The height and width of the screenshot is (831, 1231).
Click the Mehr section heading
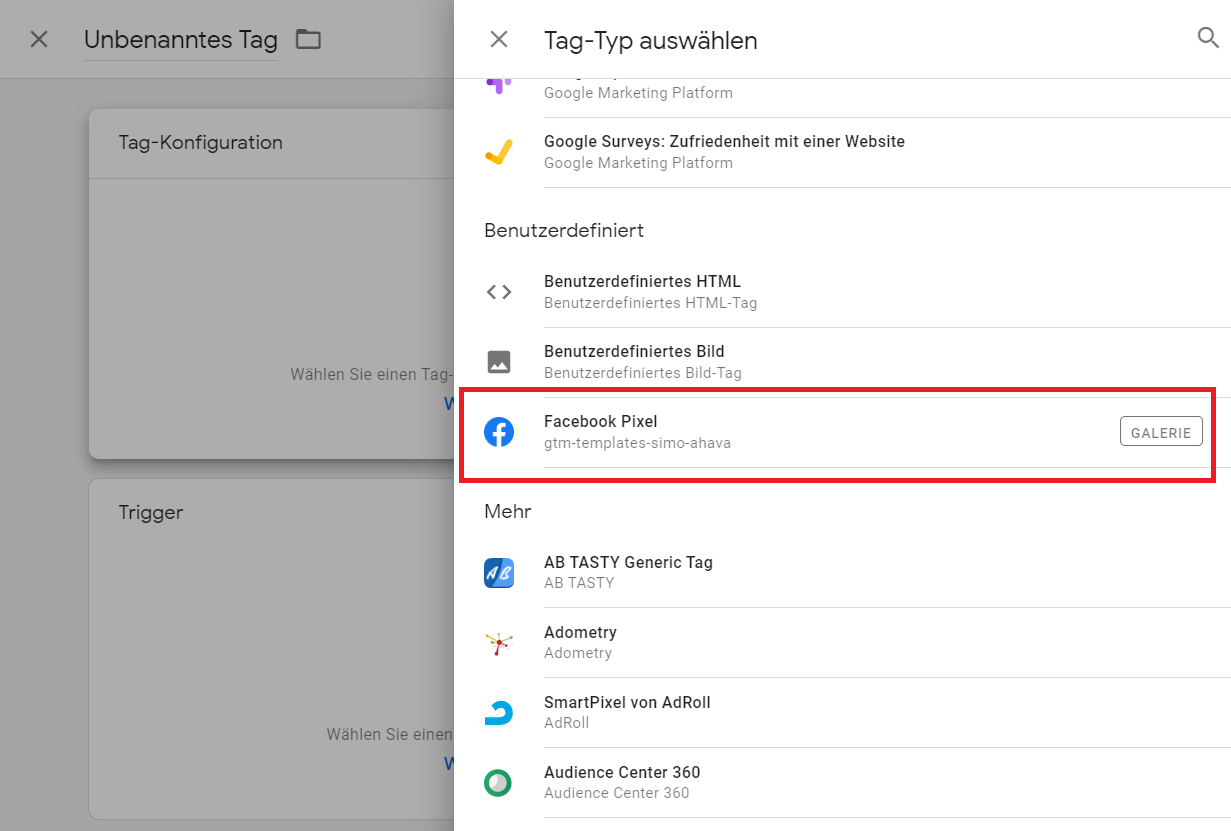[x=507, y=511]
